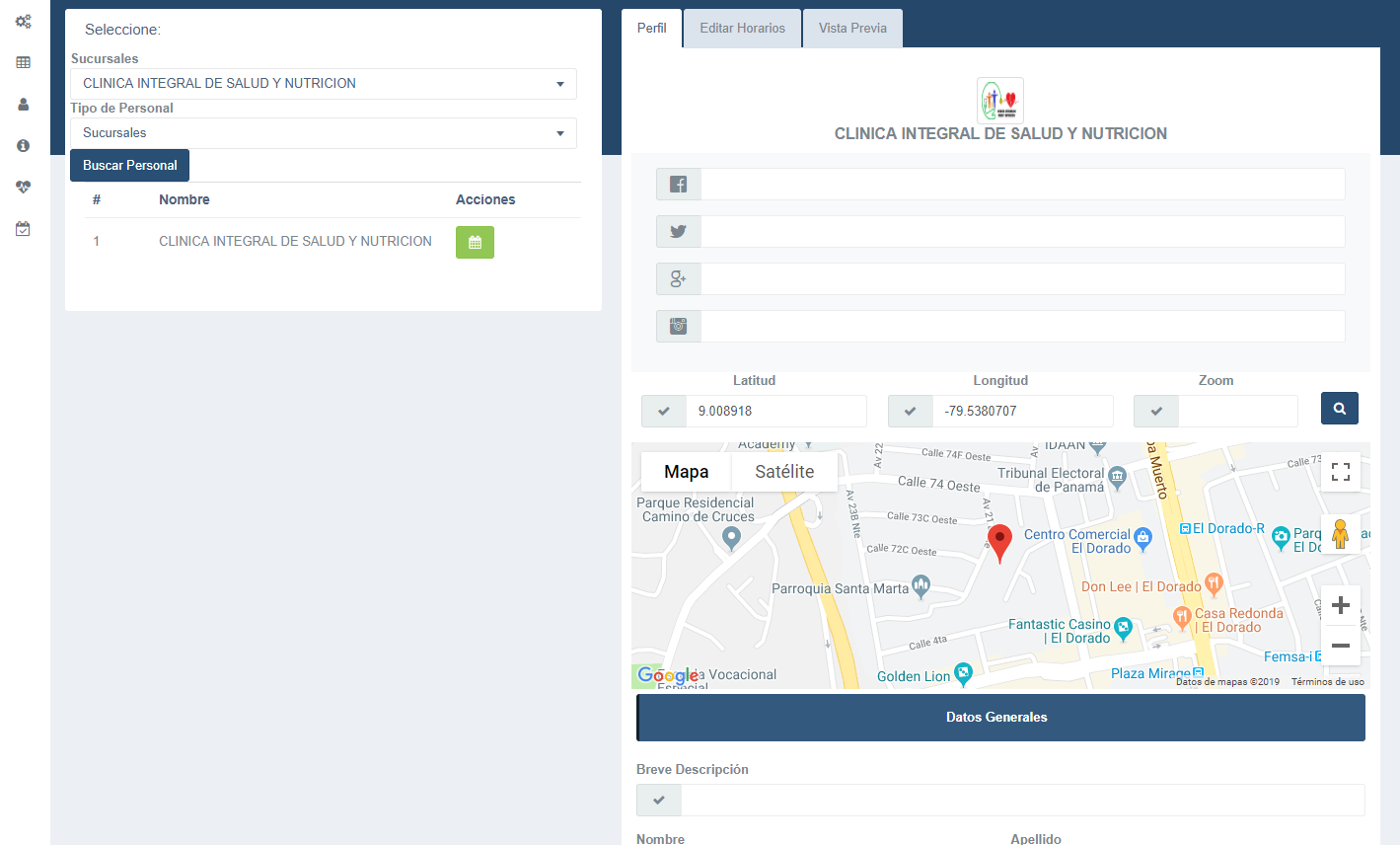Click the Twitter URL input field

[x=1023, y=232]
